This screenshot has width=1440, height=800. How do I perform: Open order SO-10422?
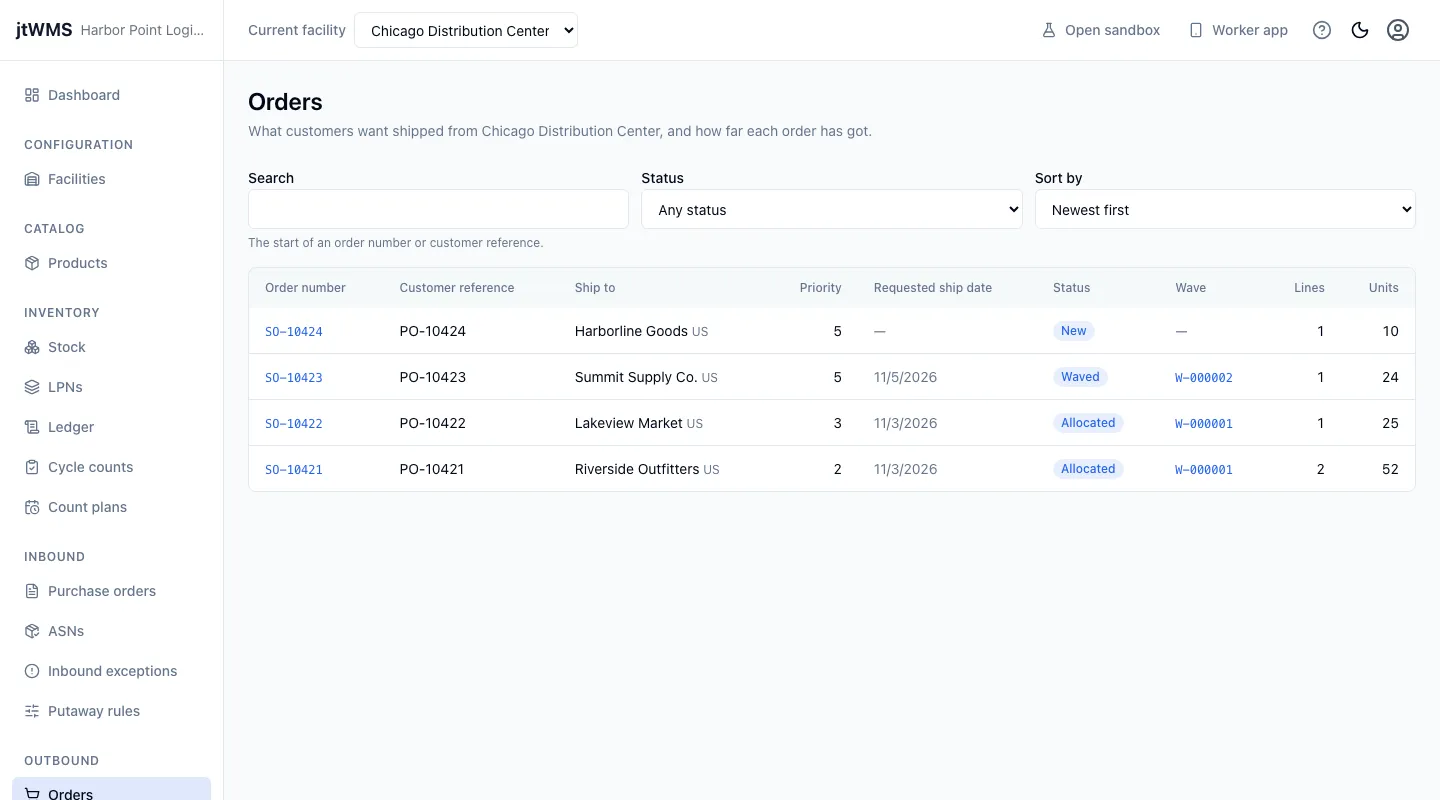[294, 424]
